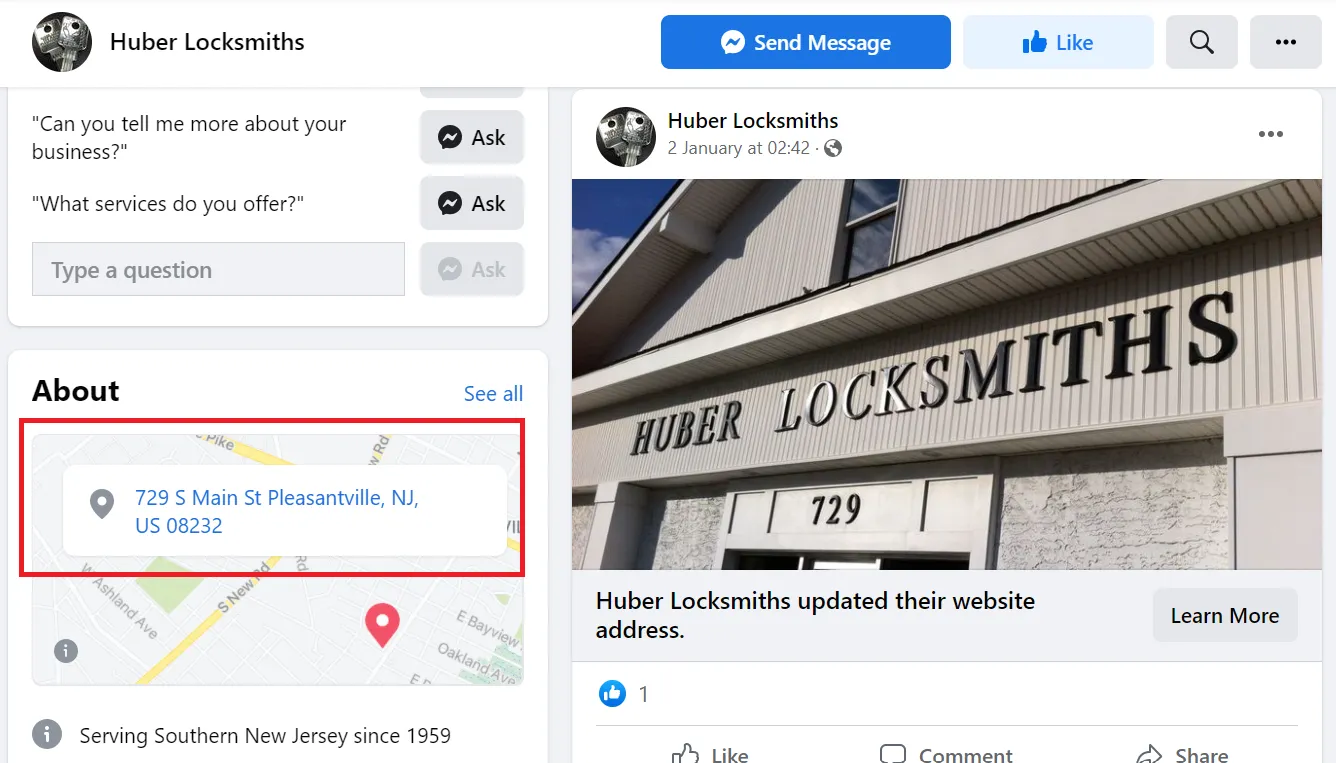Screen dimensions: 1336x763
Task: Open the 729 S Main St address link
Action: click(277, 511)
